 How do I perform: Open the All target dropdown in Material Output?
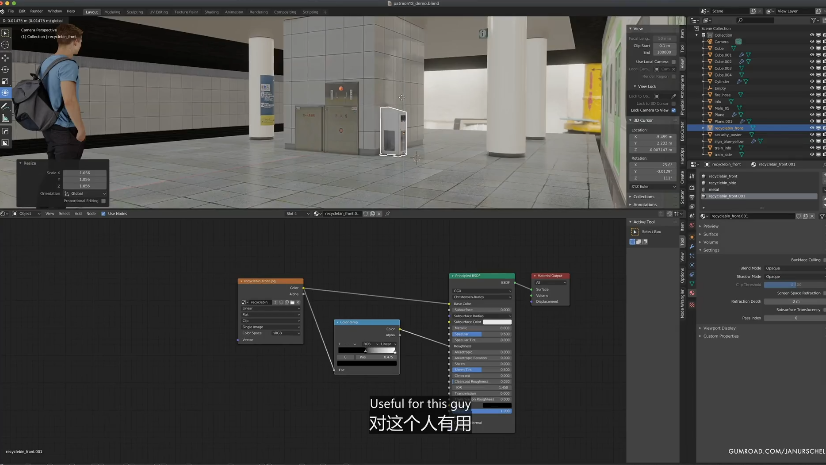click(x=550, y=283)
